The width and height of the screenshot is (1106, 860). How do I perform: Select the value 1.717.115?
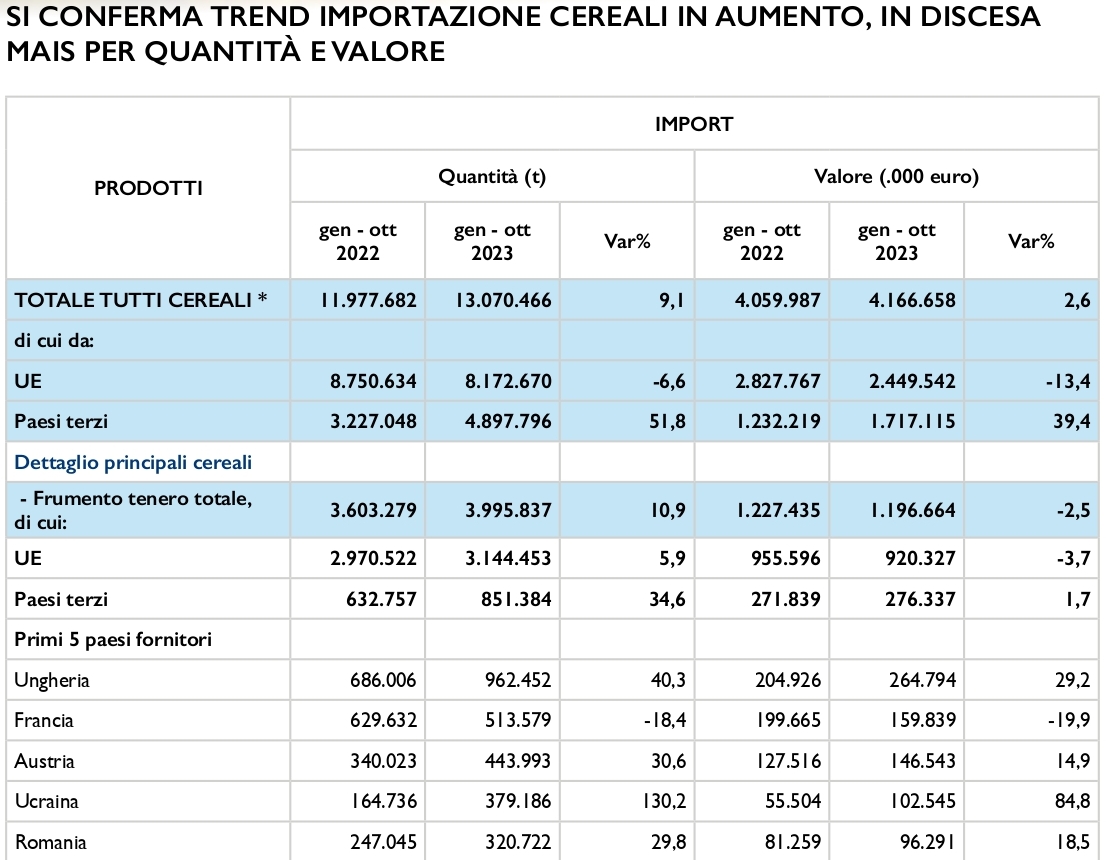click(912, 422)
